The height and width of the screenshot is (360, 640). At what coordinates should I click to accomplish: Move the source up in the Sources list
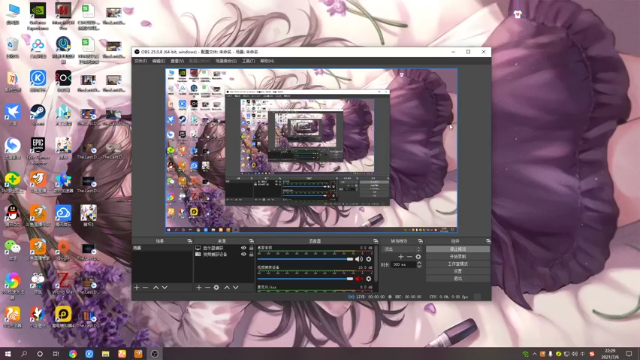click(x=227, y=288)
